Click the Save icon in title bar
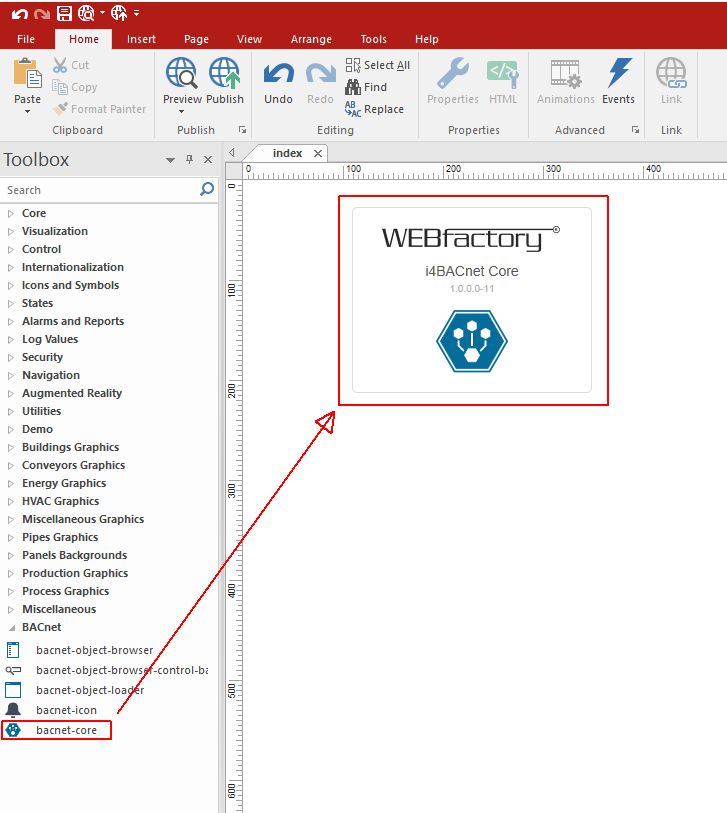 tap(64, 13)
